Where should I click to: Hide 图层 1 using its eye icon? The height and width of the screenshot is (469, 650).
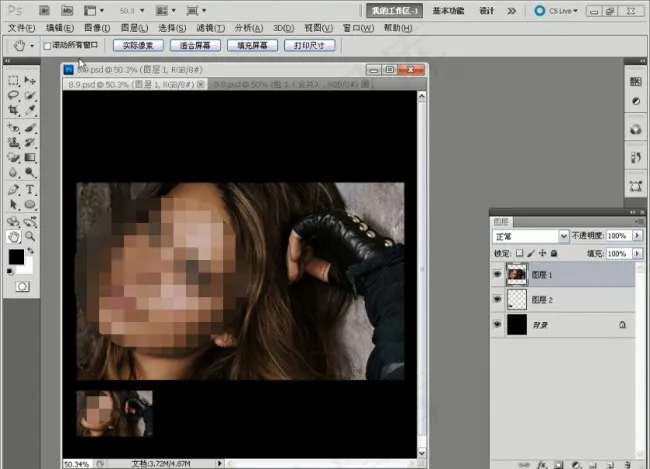pos(498,272)
